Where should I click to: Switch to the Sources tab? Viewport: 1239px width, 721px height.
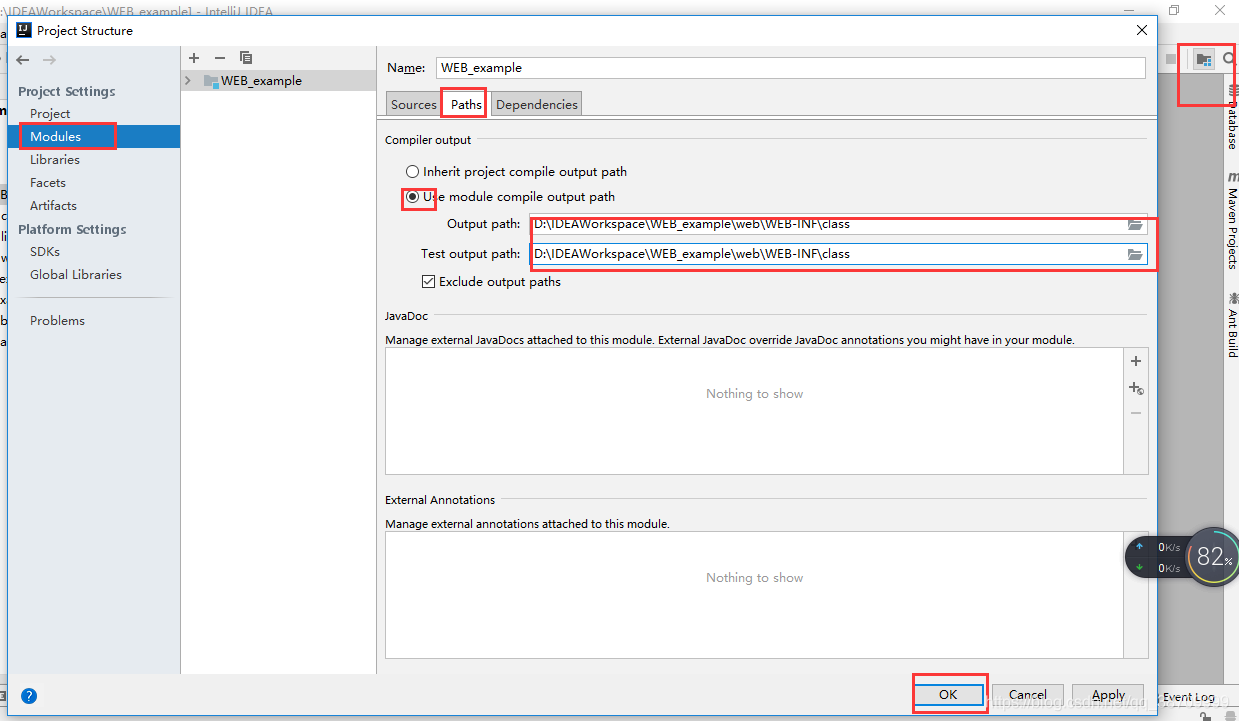click(x=413, y=105)
